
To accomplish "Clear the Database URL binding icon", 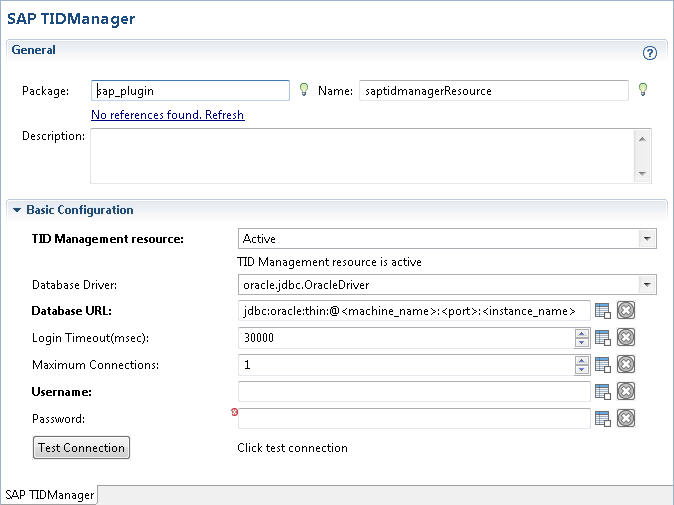I will click(626, 311).
